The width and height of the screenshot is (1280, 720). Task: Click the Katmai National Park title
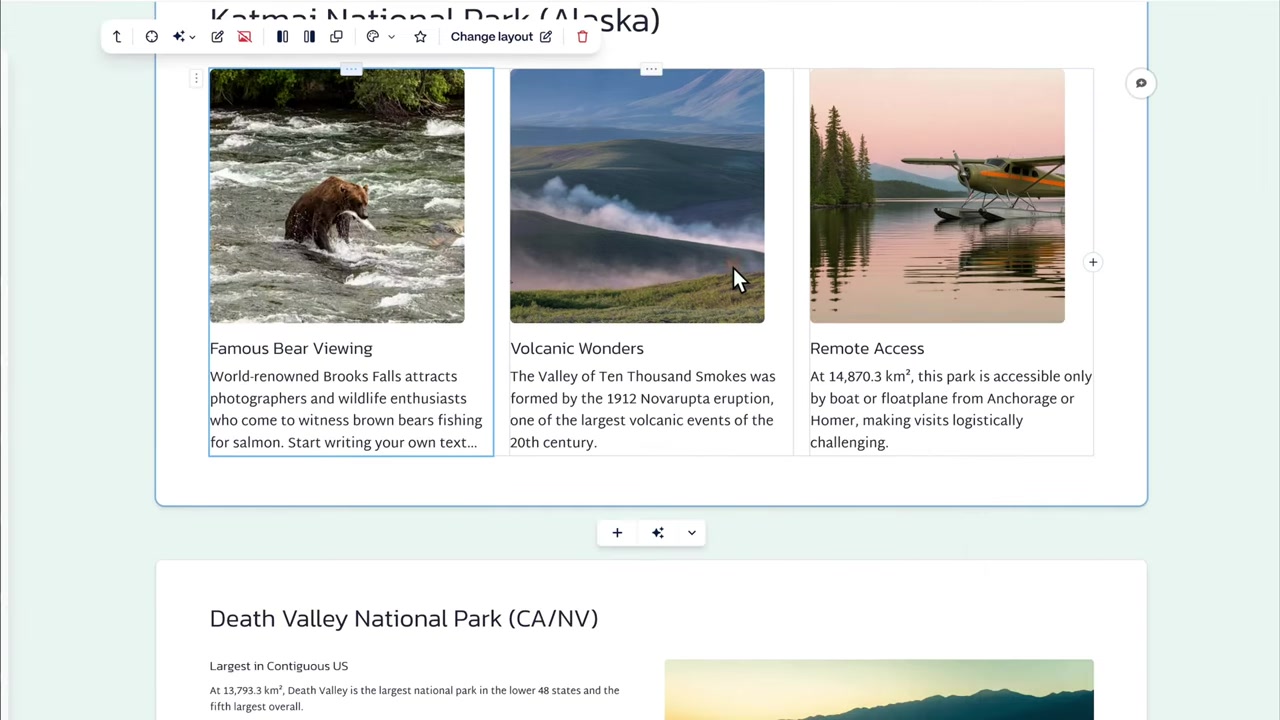pyautogui.click(x=435, y=19)
